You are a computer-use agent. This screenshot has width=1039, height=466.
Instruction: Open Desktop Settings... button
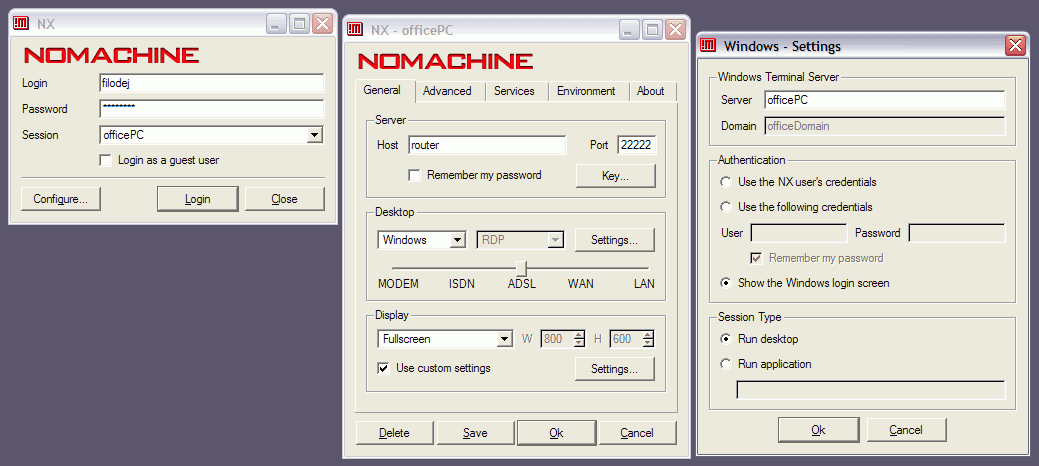(614, 240)
